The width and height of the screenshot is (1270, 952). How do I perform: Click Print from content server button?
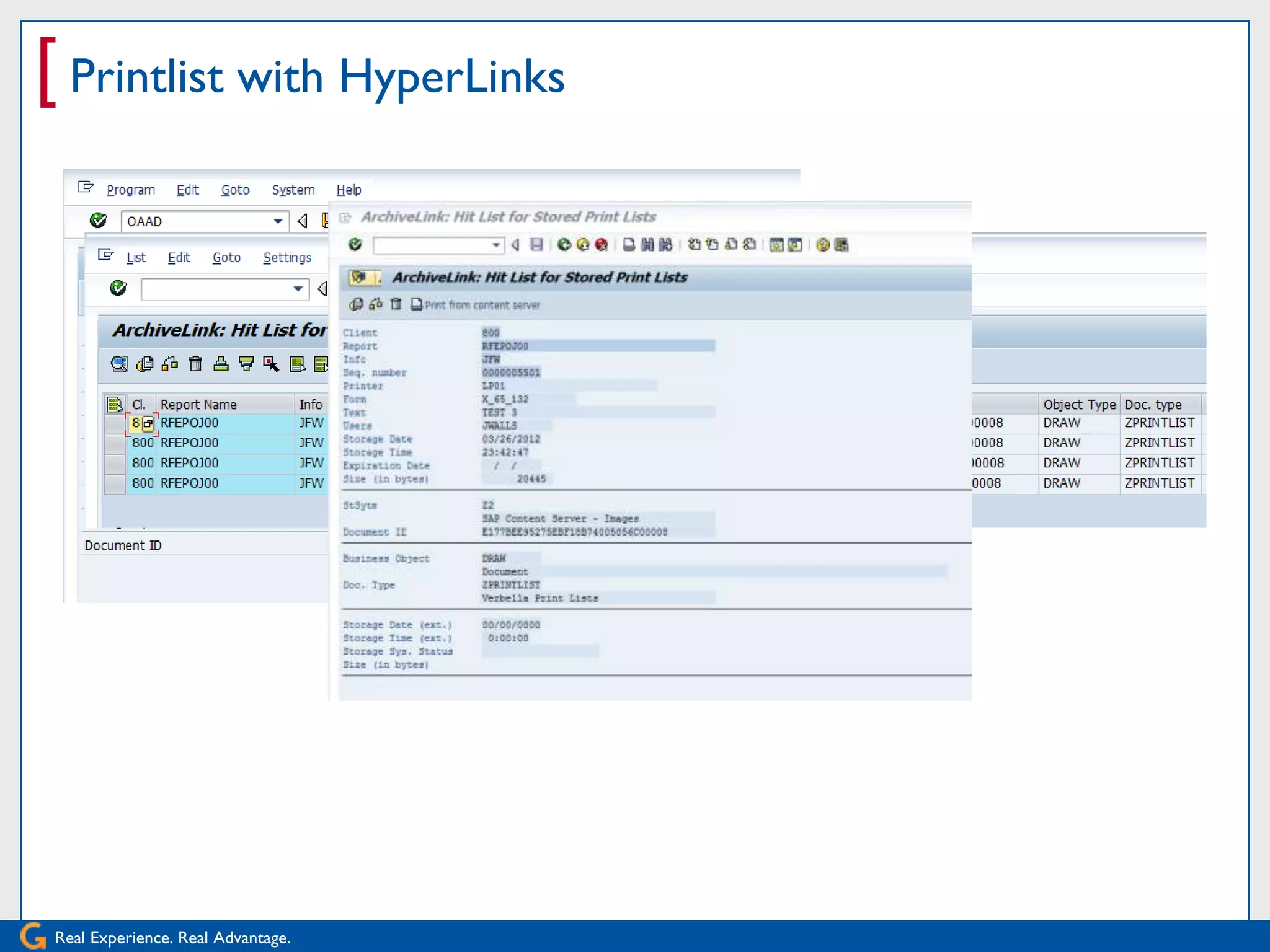point(475,305)
